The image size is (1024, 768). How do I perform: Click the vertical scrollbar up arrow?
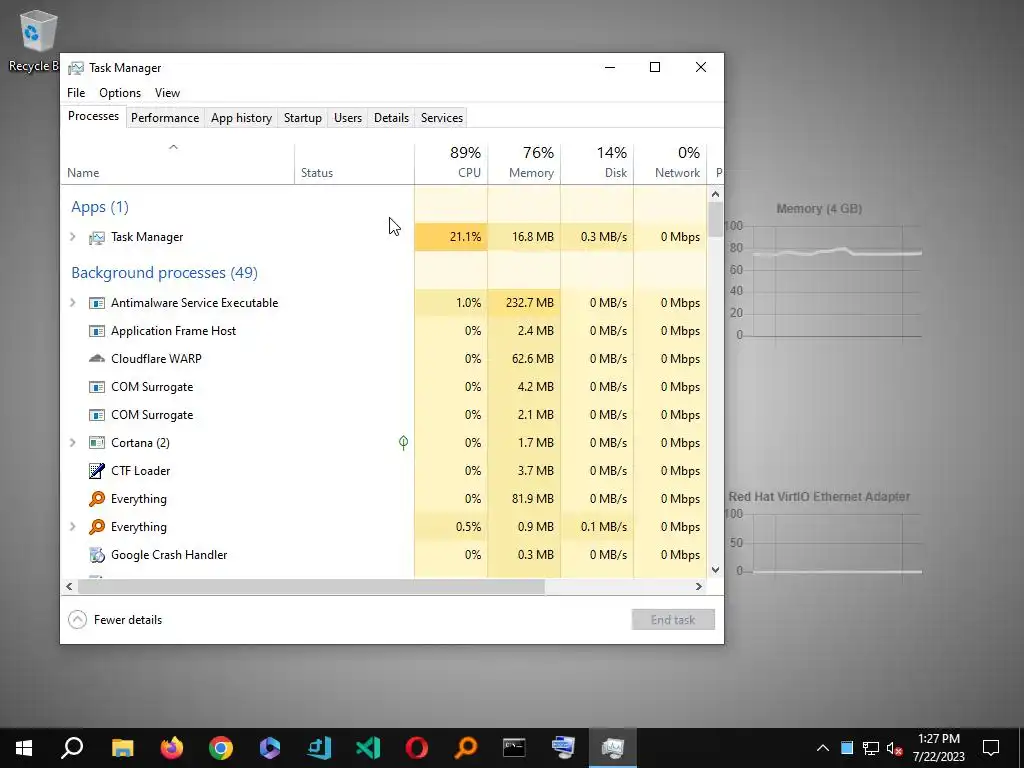pyautogui.click(x=715, y=194)
